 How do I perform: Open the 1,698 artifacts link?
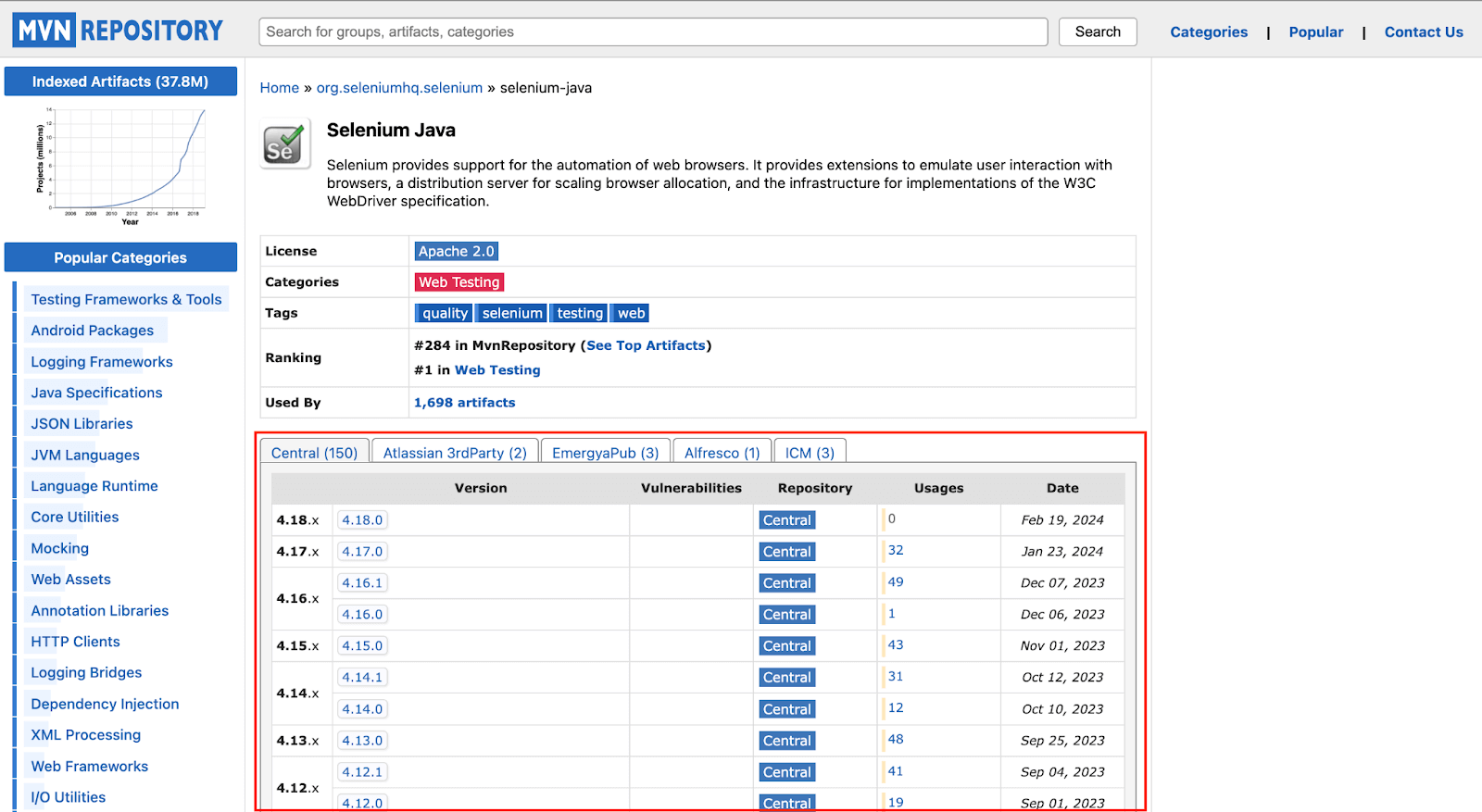(464, 403)
